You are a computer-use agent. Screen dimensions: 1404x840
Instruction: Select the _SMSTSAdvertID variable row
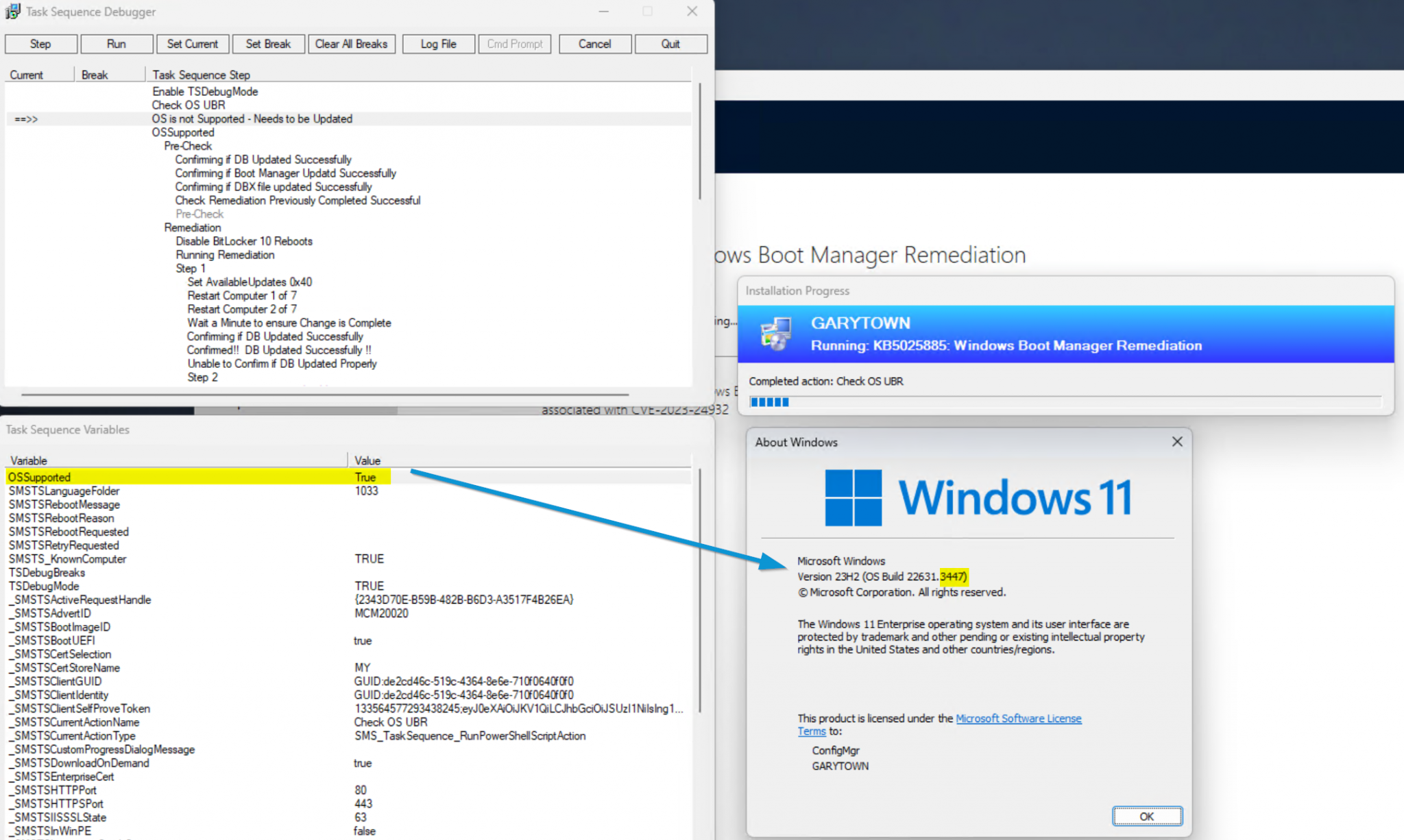348,613
